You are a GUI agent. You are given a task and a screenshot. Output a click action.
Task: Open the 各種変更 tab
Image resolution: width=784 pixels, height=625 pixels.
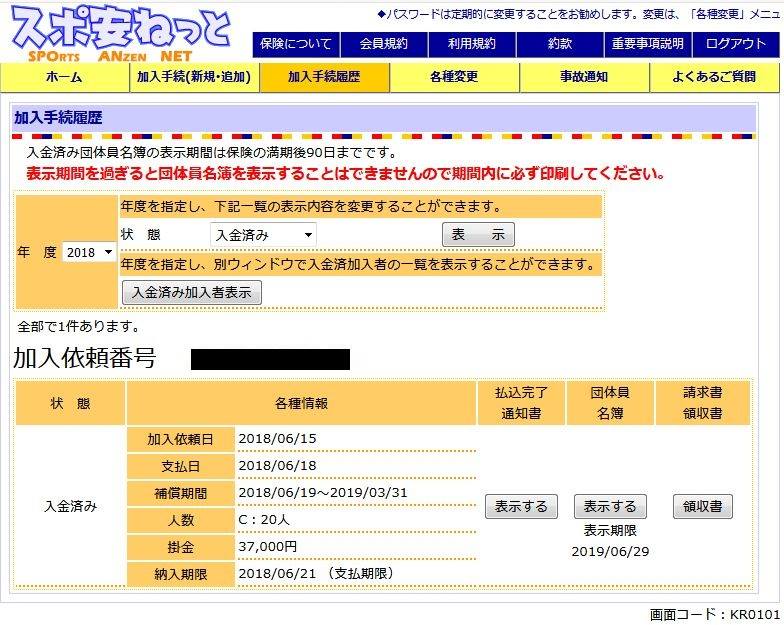coord(454,77)
